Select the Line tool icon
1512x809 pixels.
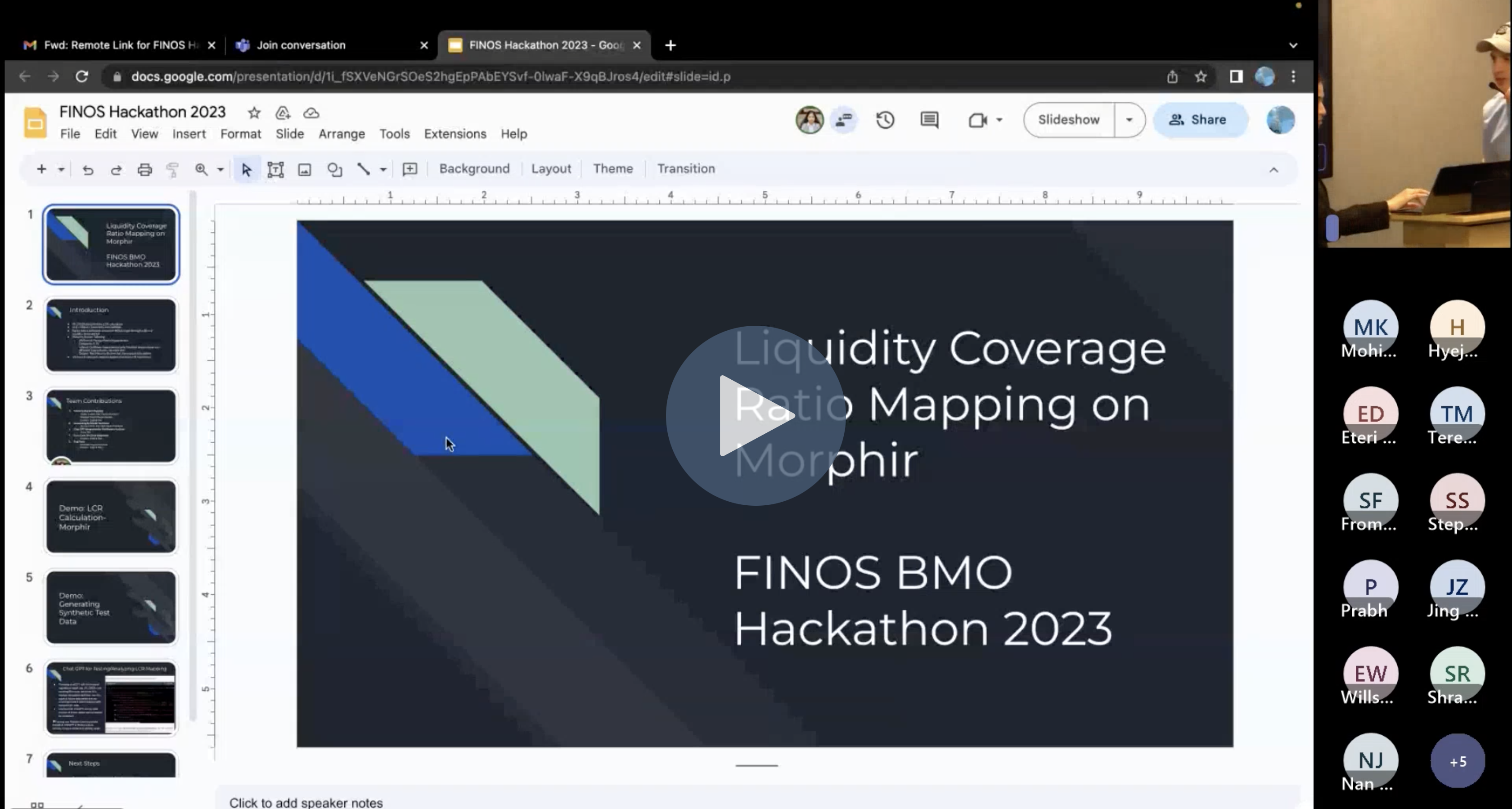pyautogui.click(x=363, y=170)
